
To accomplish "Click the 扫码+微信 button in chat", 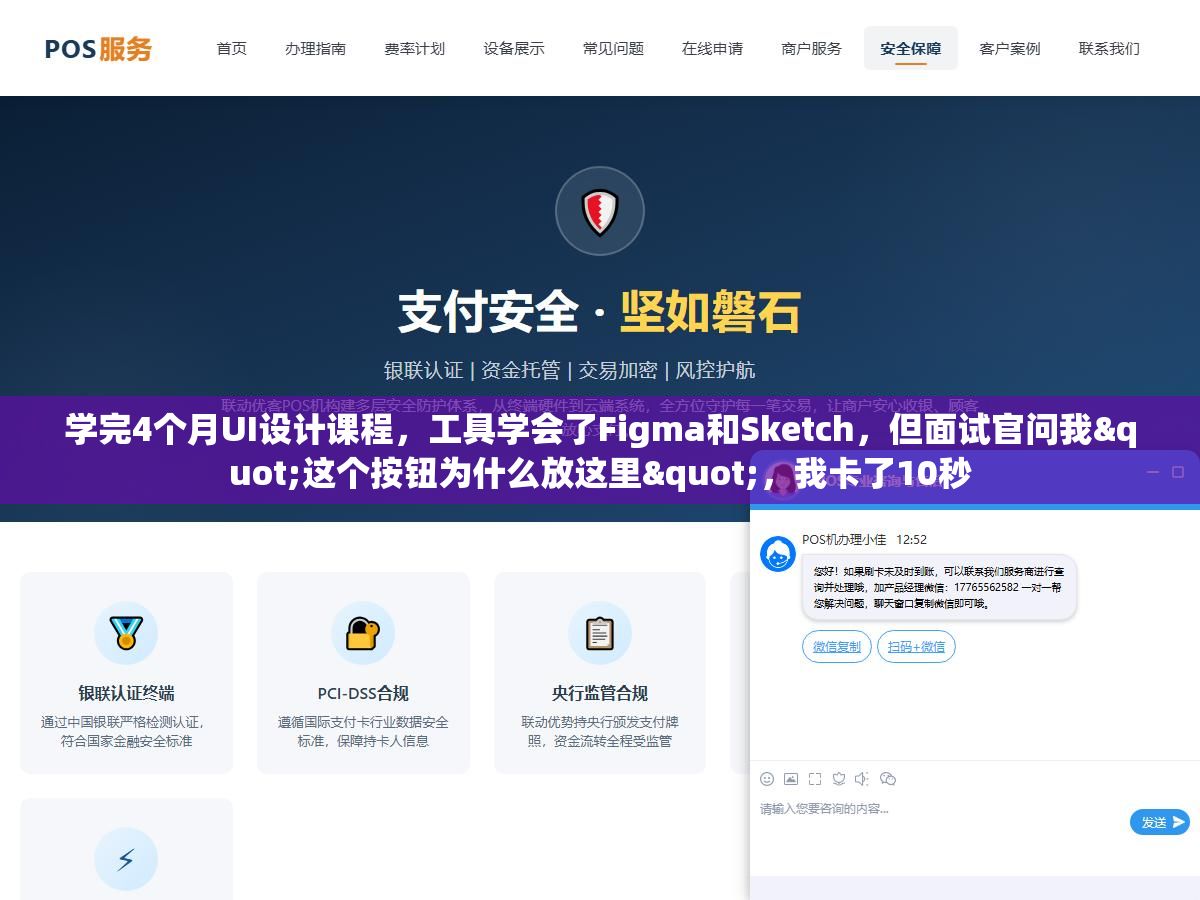I will [916, 647].
